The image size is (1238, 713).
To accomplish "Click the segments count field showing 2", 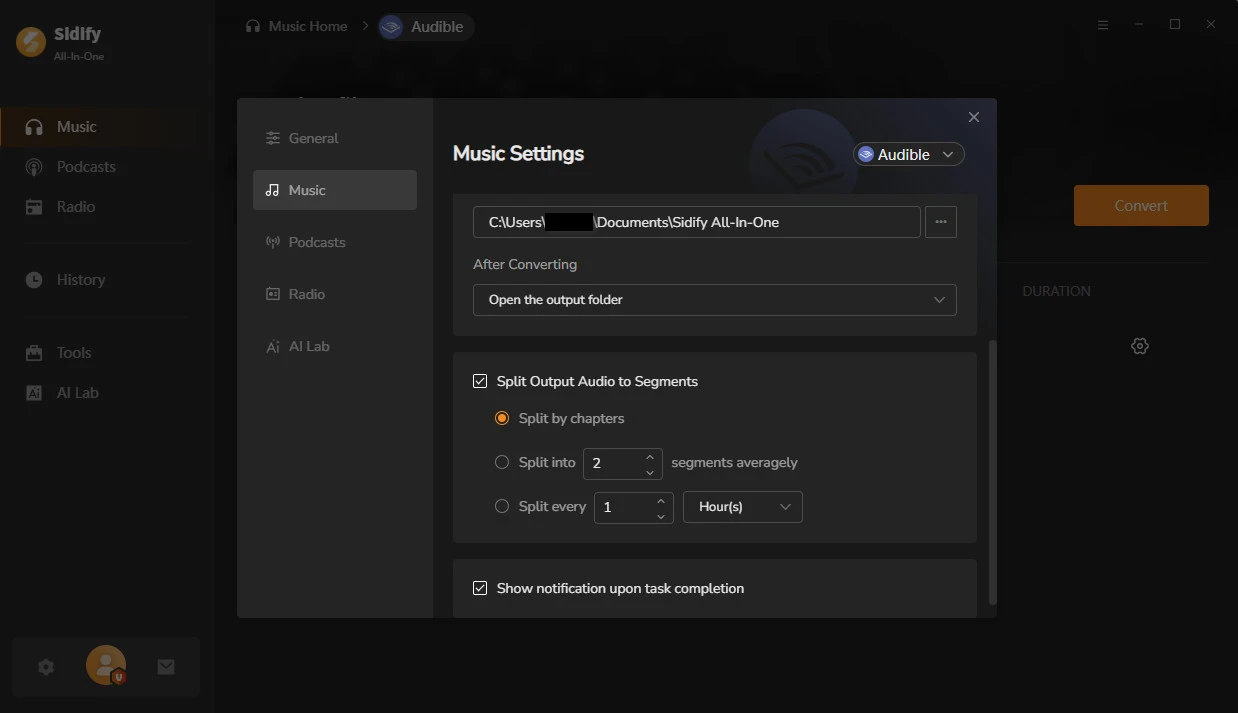I will [x=612, y=463].
